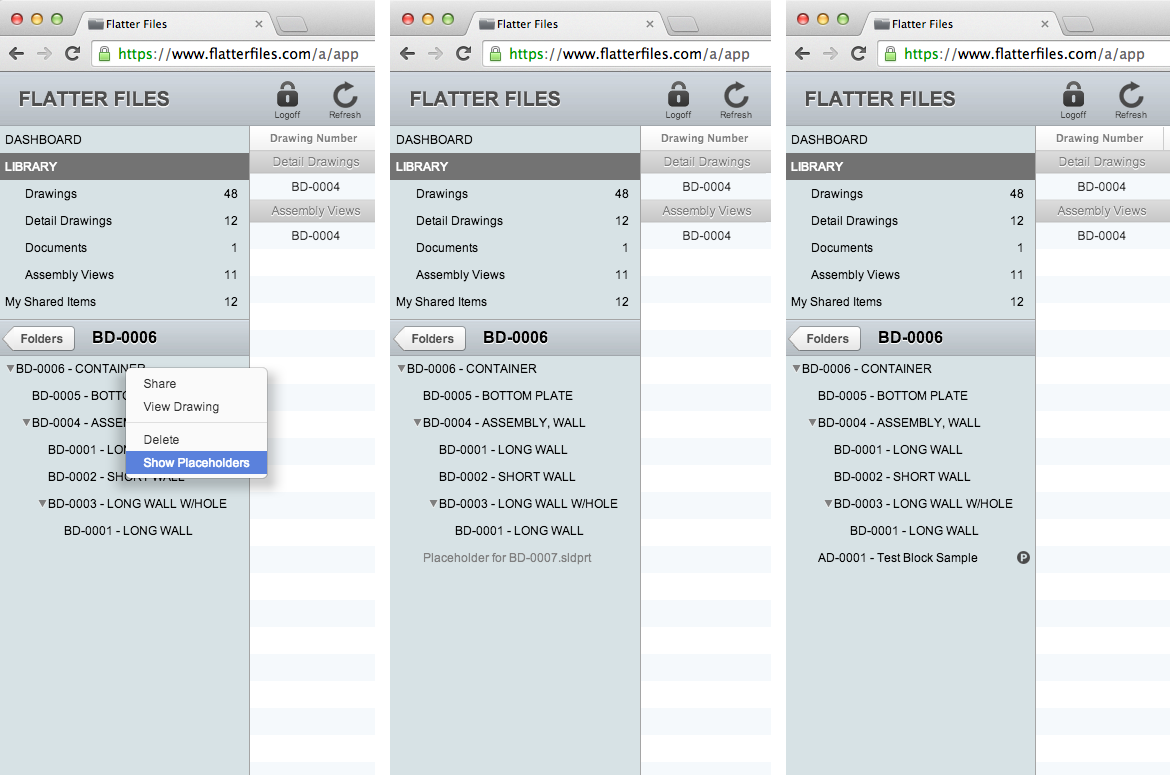The image size is (1170, 775).
Task: Click green https lock in Placeholder BD-0007 window
Action: pos(495,54)
